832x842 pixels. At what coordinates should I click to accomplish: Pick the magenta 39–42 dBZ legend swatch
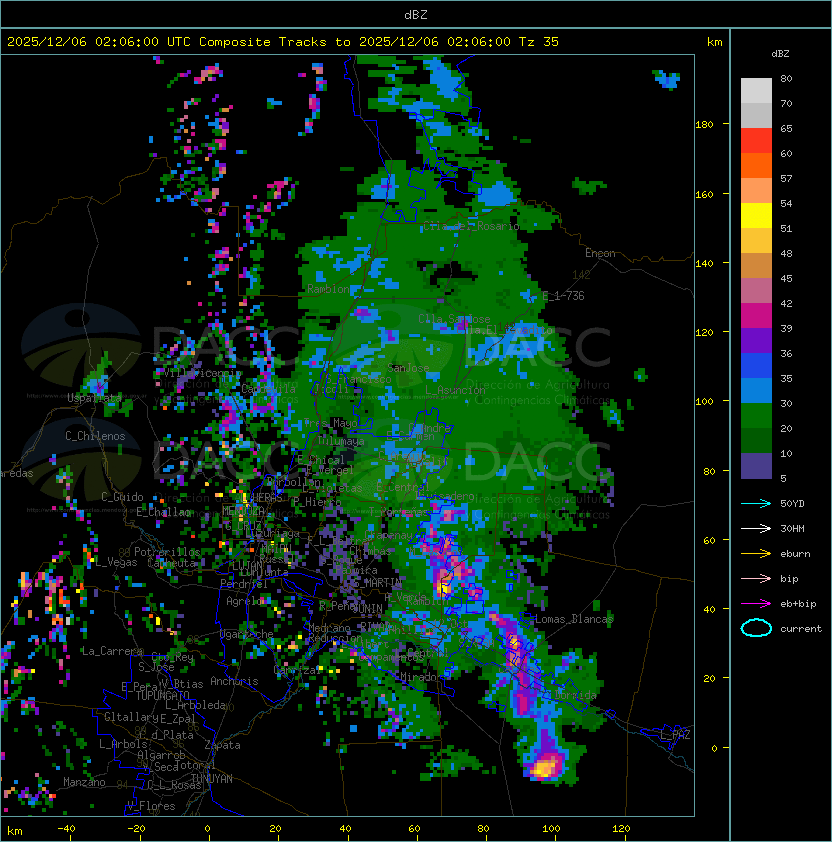pyautogui.click(x=756, y=316)
